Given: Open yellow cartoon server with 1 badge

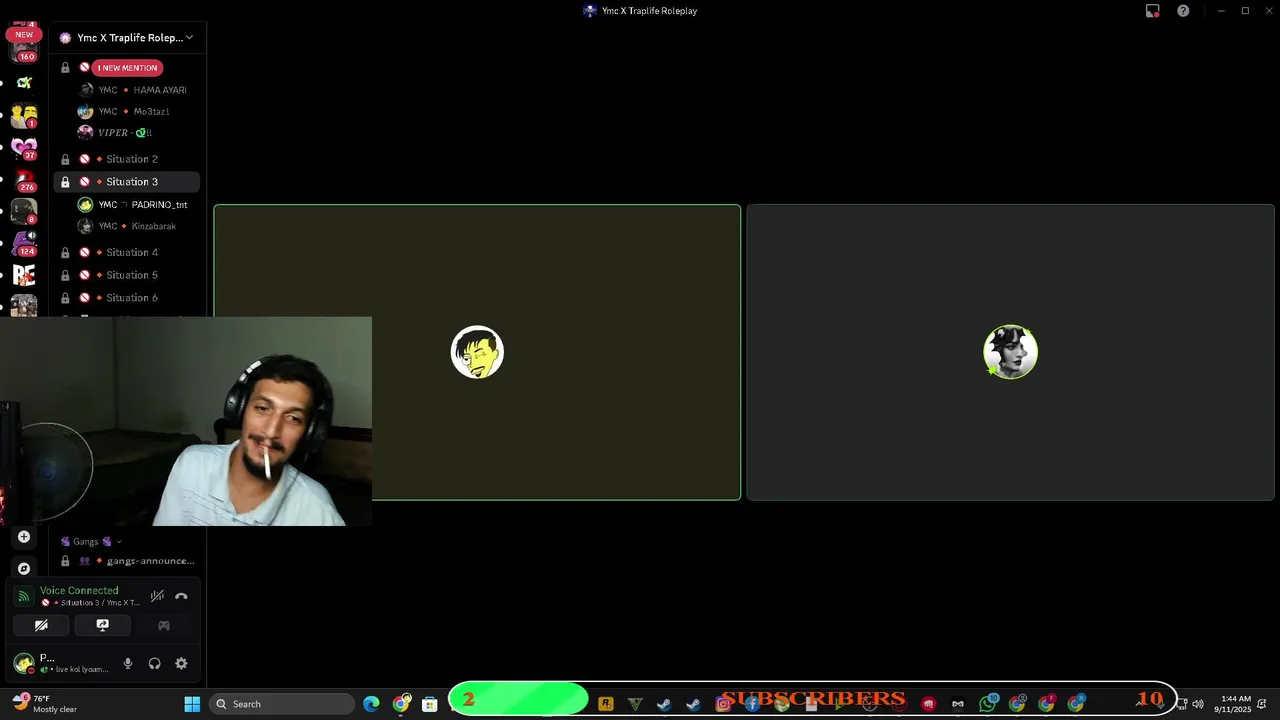Looking at the screenshot, I should (24, 116).
